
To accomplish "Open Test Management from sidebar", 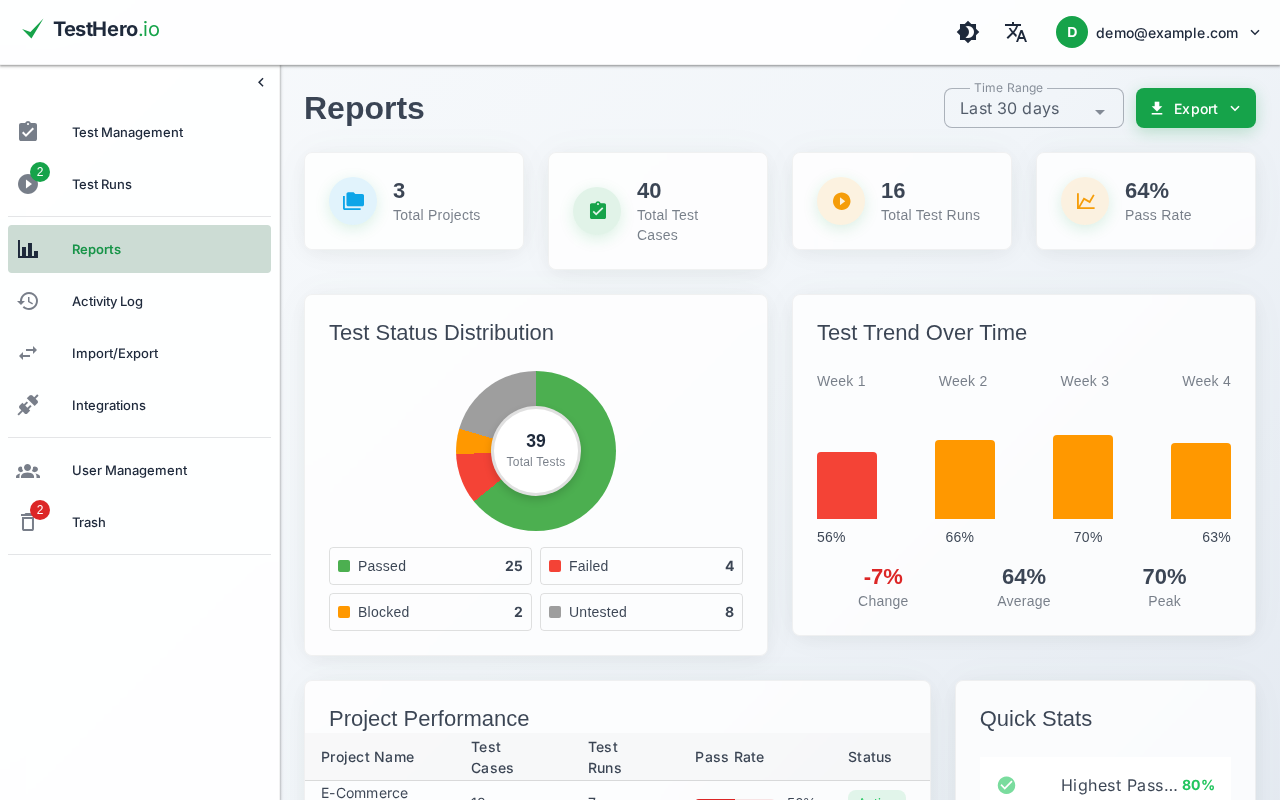I will (x=139, y=132).
